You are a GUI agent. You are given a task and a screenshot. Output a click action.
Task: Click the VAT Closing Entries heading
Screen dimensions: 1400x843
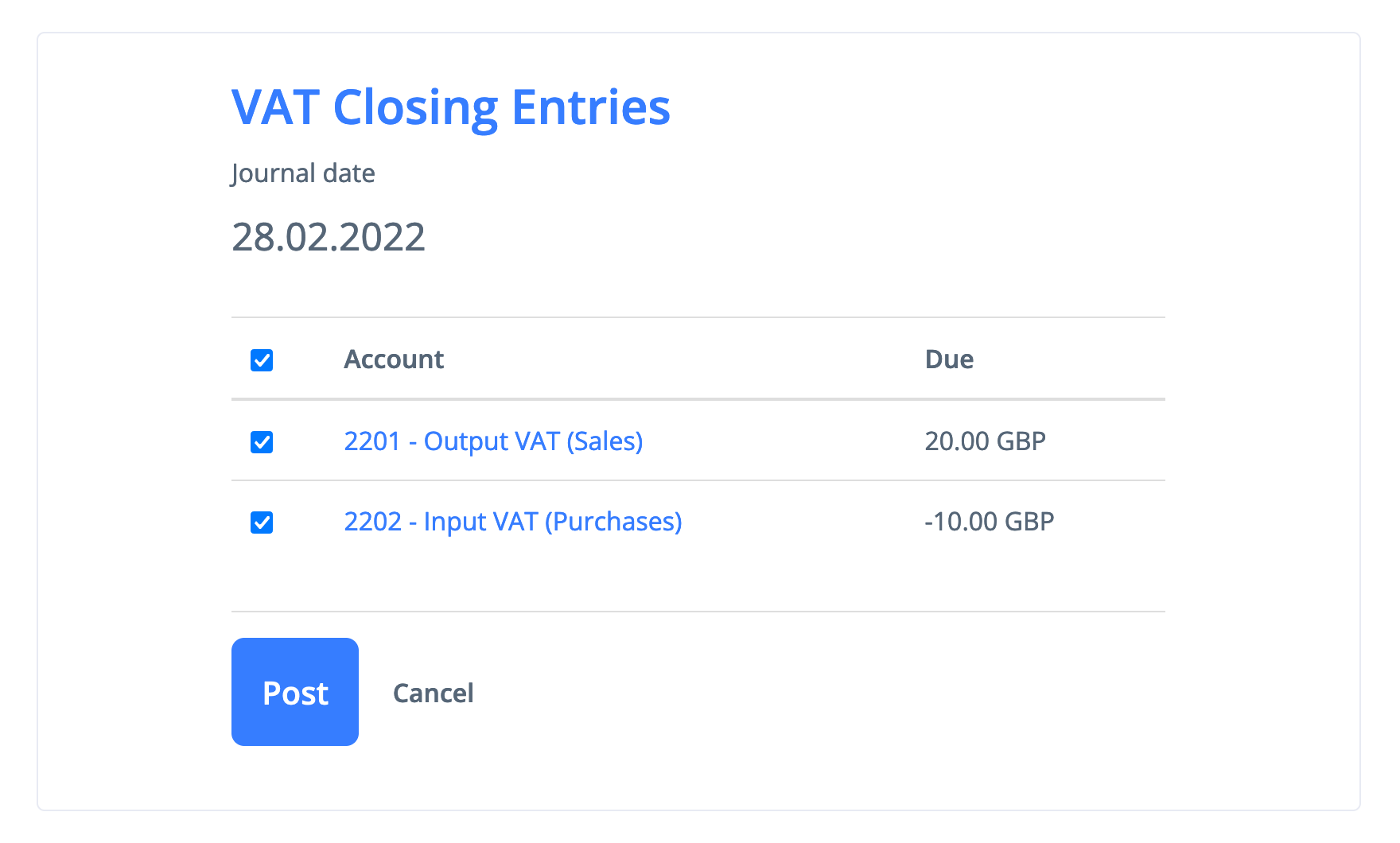(450, 107)
